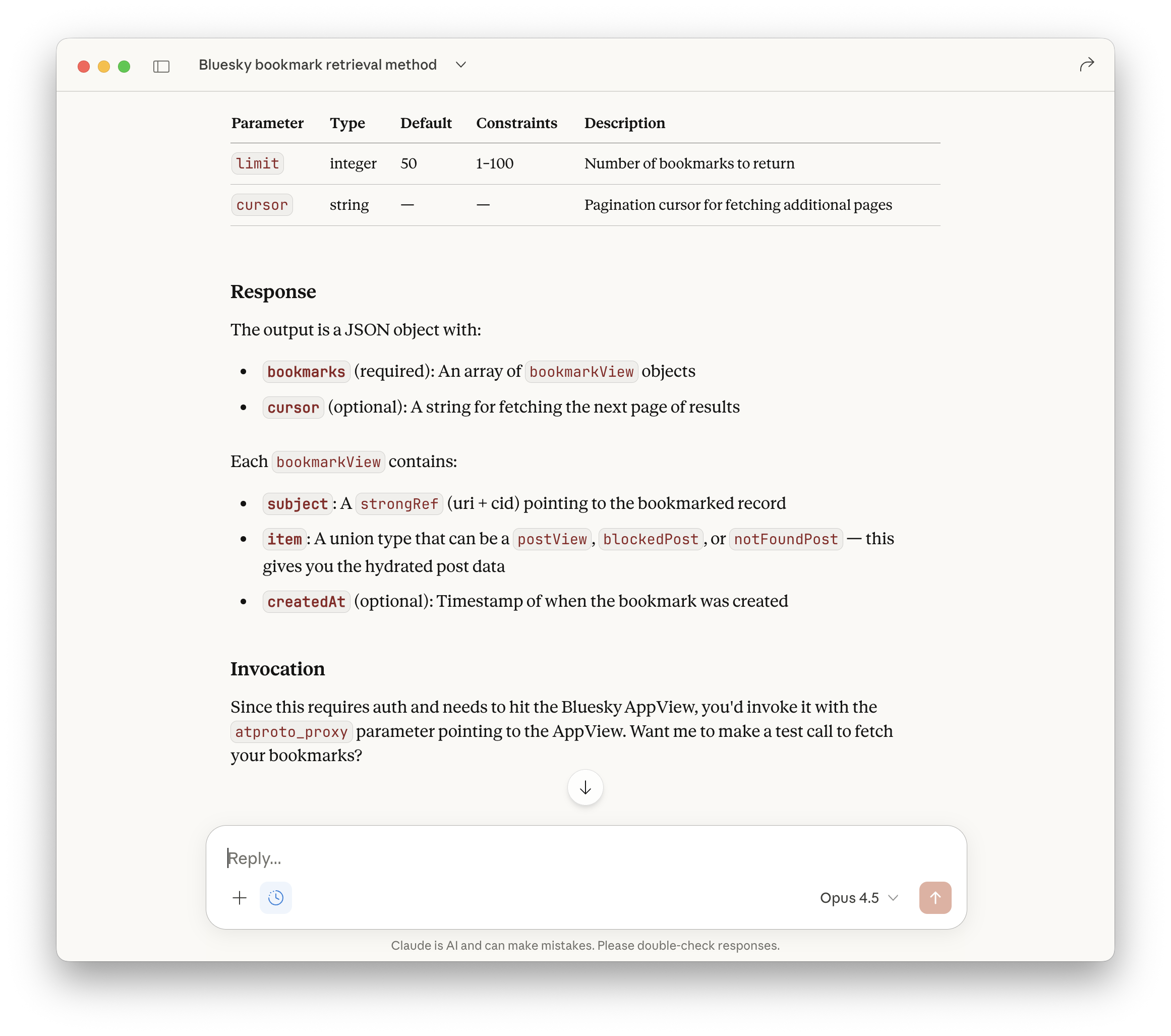
Task: Click the green fullscreen window button
Action: (124, 67)
